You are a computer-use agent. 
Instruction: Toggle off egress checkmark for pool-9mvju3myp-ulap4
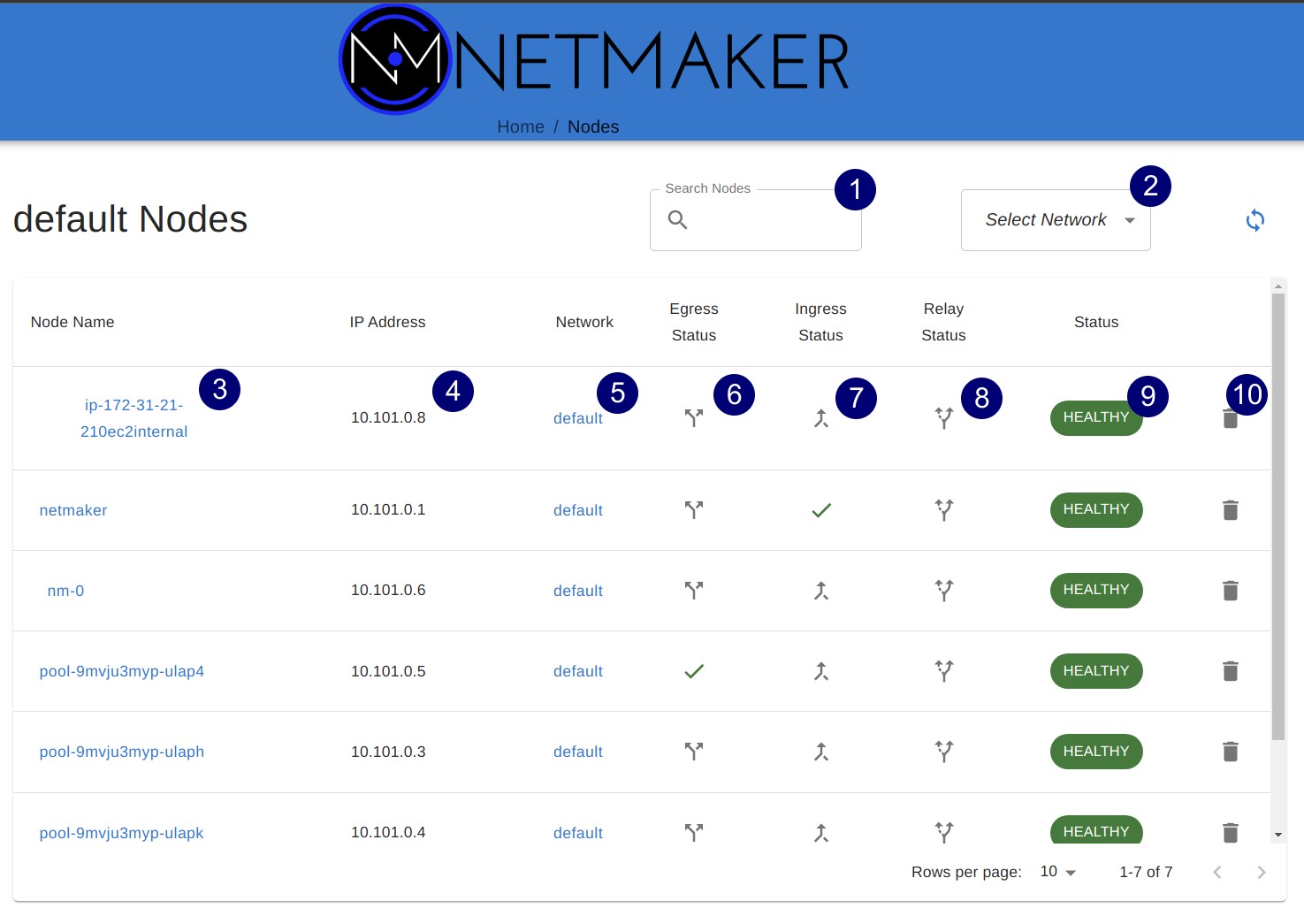tap(694, 671)
